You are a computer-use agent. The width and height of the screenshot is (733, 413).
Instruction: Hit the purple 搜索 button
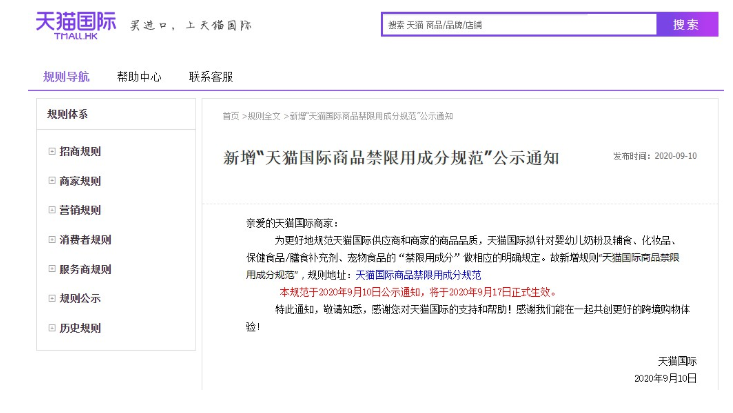687,25
